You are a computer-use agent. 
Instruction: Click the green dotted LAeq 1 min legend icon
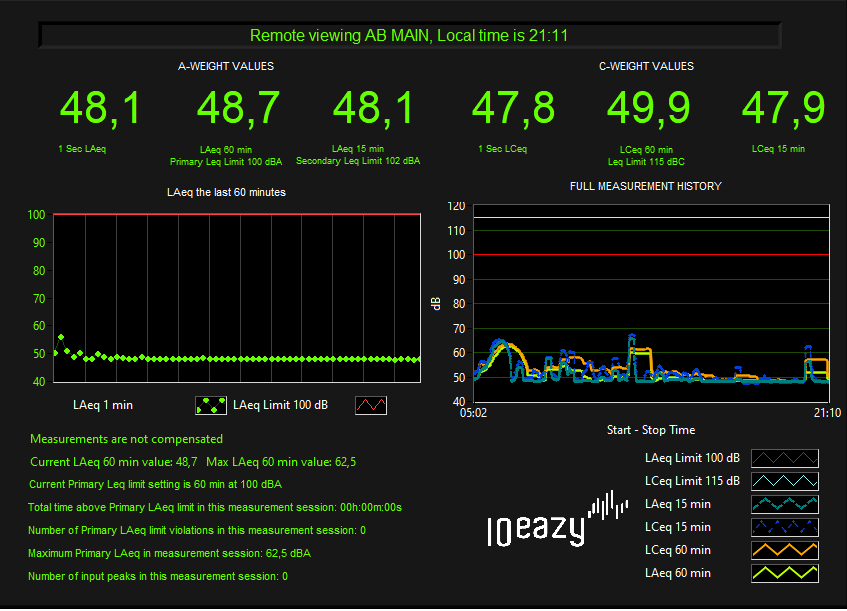pos(210,405)
